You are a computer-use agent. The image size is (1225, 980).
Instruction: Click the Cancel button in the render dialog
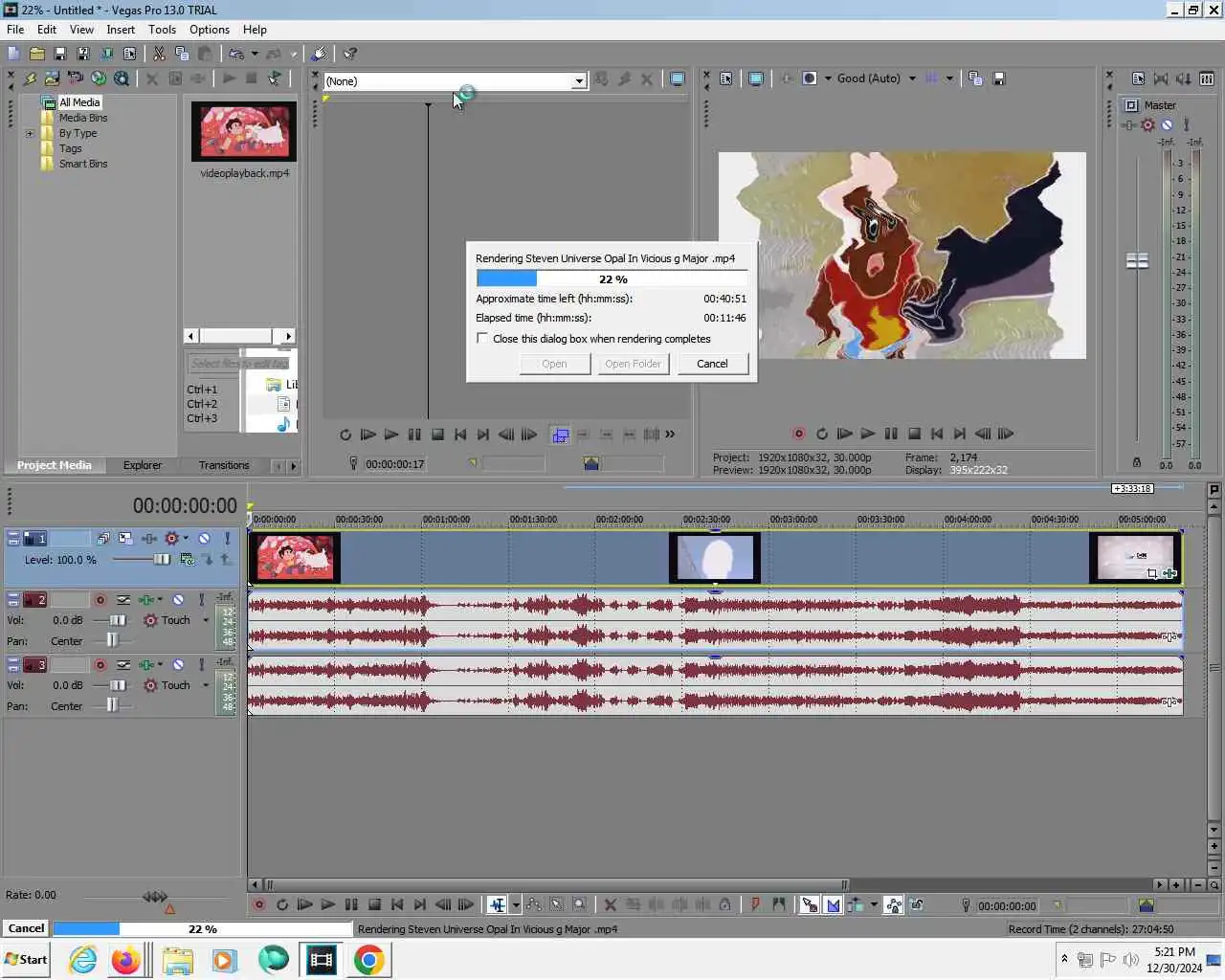712,364
